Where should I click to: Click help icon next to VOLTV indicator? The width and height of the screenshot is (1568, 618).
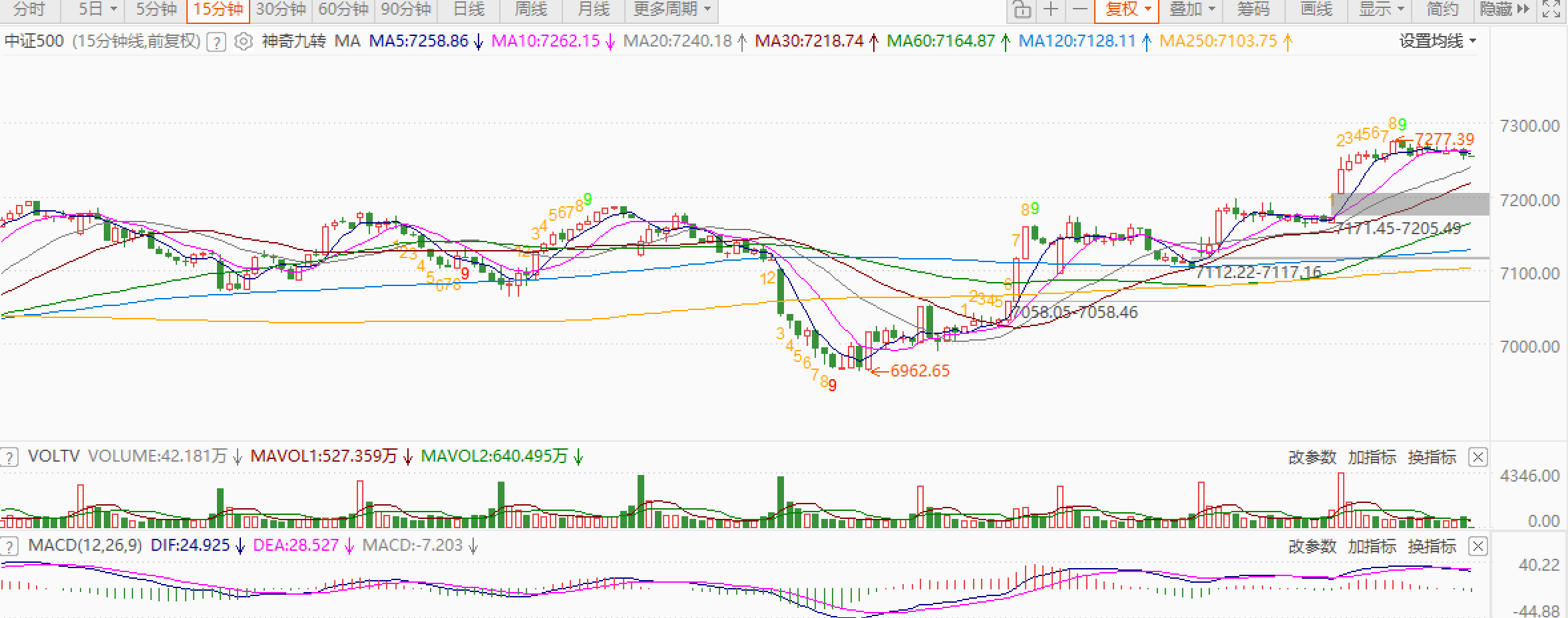9,457
